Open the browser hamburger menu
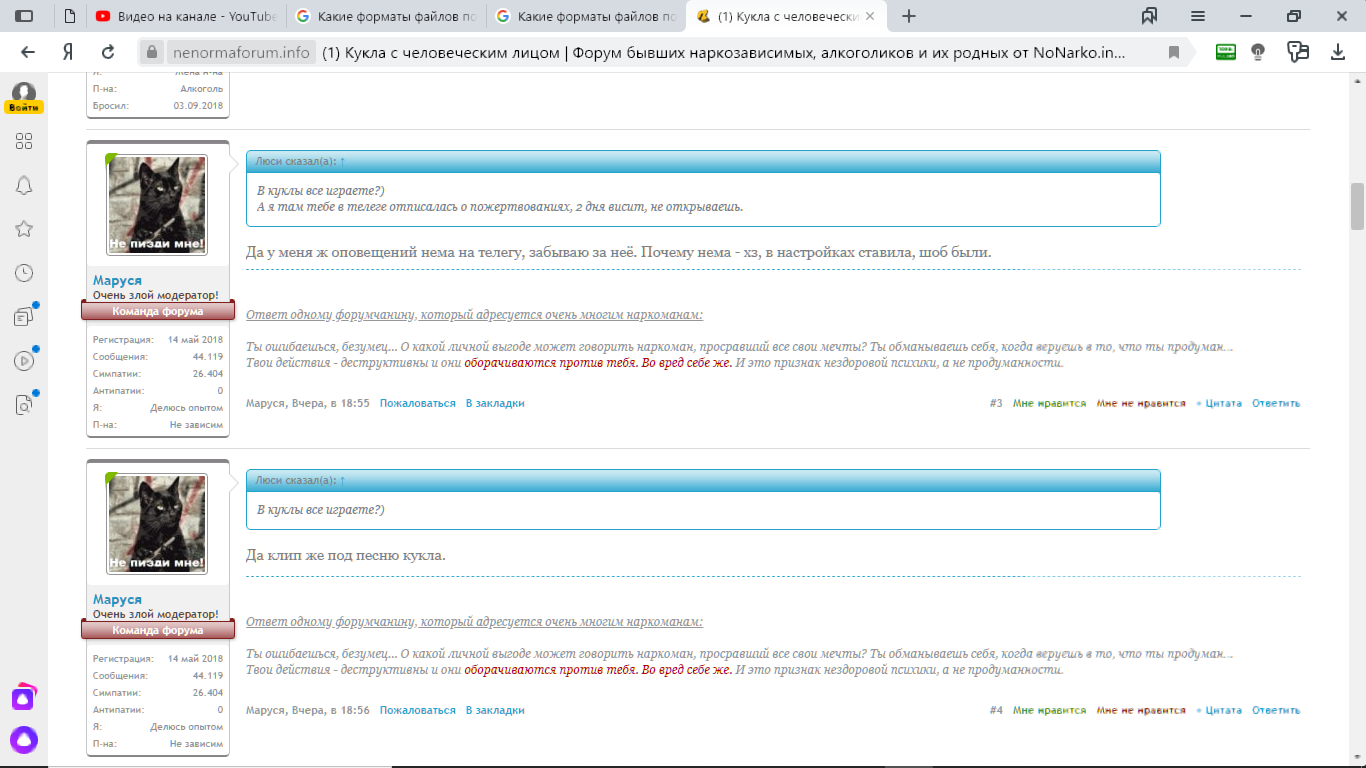This screenshot has width=1366, height=768. click(x=1198, y=16)
